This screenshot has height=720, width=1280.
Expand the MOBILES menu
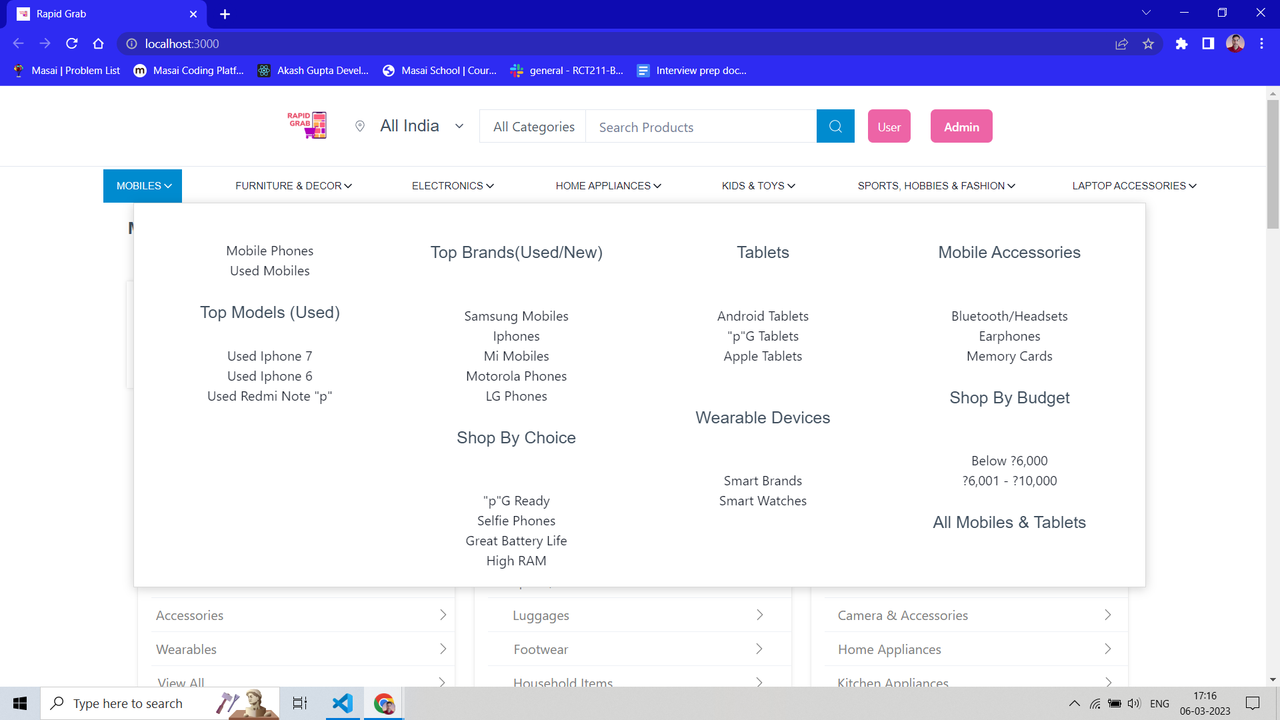click(143, 186)
